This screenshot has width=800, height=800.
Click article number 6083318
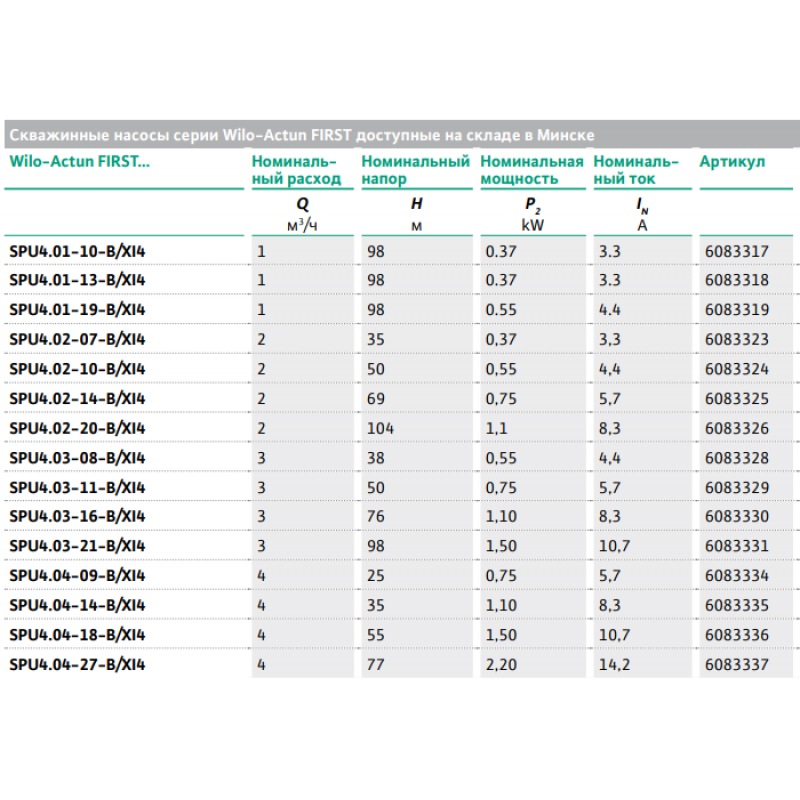[737, 280]
